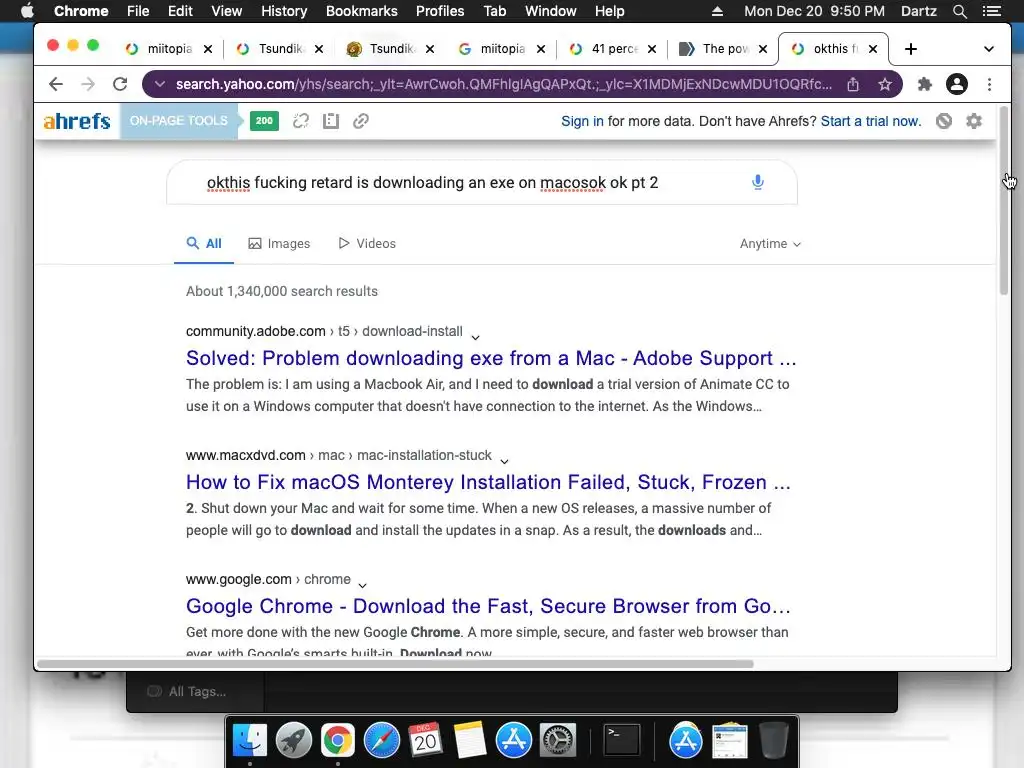Expand the Anytime filter dropdown
Viewport: 1024px width, 768px height.
[770, 244]
